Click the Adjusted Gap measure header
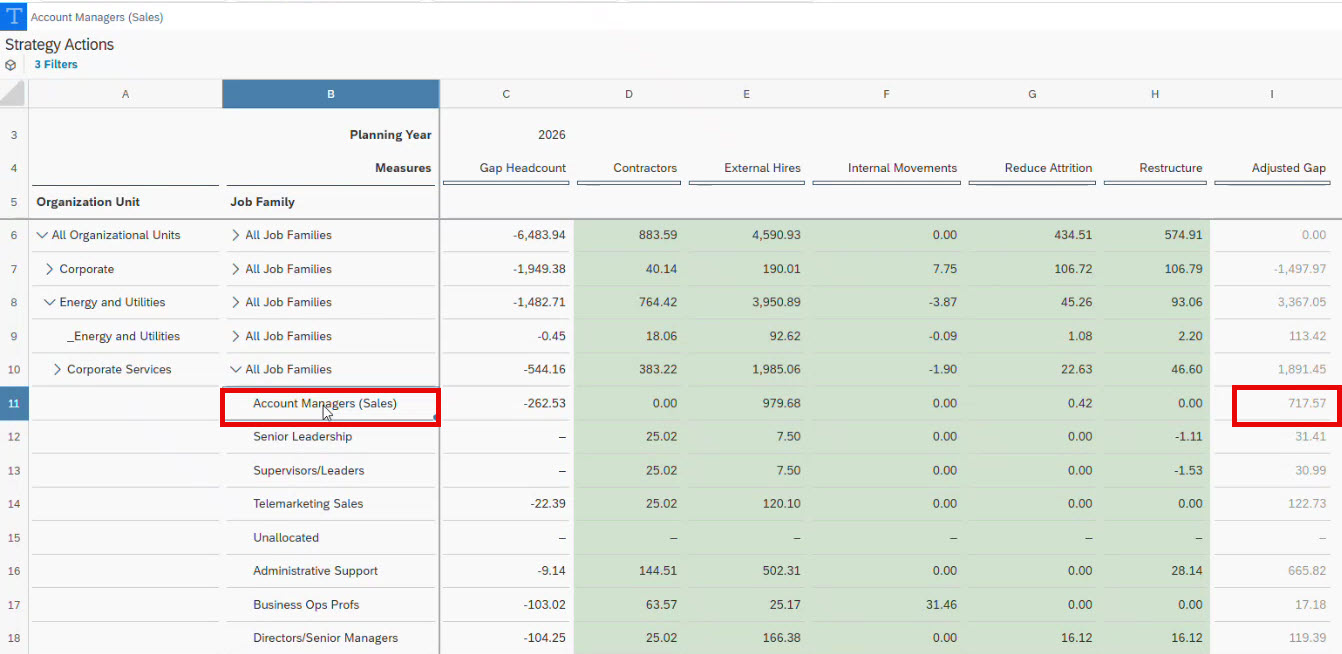This screenshot has width=1342, height=654. [x=1288, y=168]
